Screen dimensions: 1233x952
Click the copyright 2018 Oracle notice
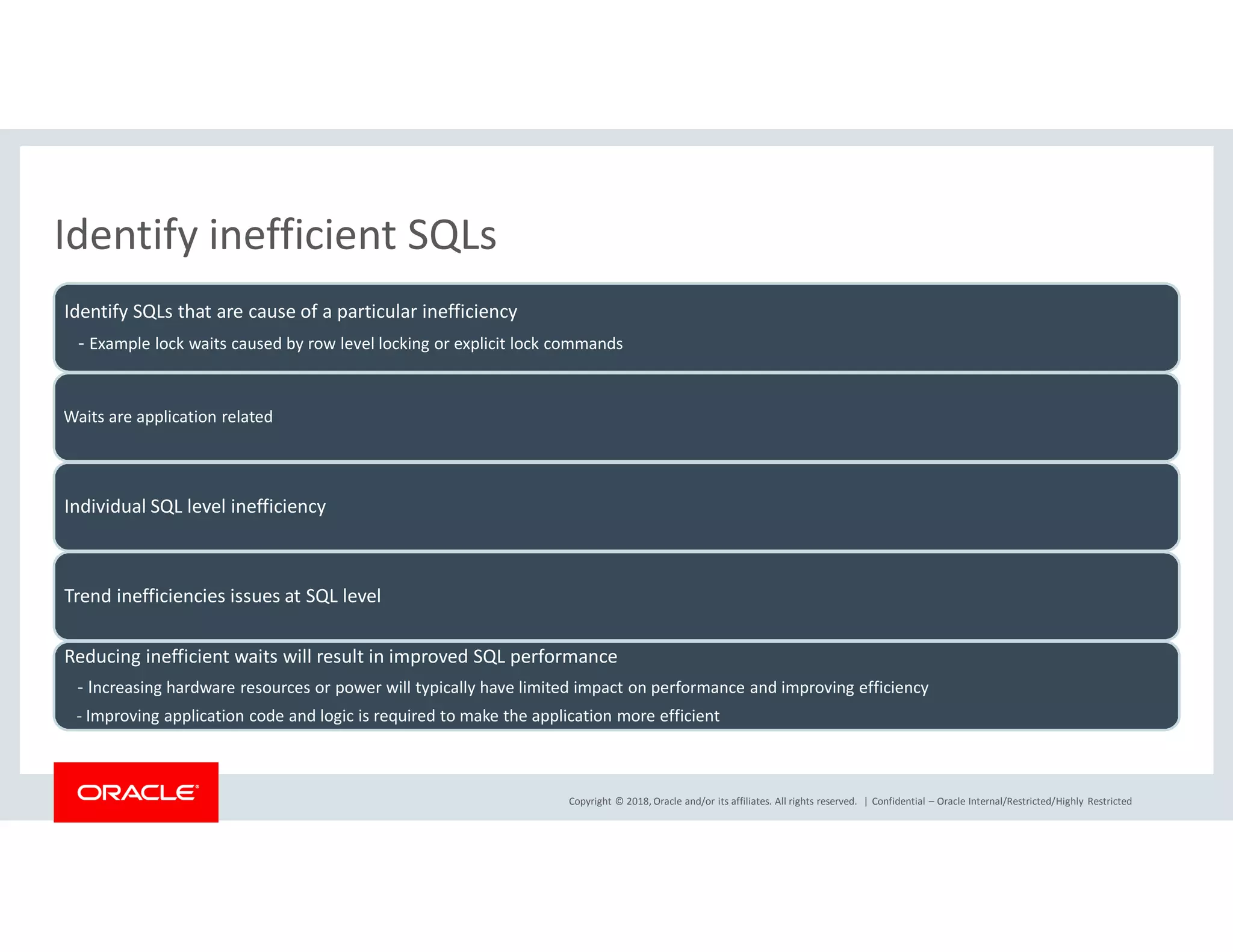click(713, 801)
